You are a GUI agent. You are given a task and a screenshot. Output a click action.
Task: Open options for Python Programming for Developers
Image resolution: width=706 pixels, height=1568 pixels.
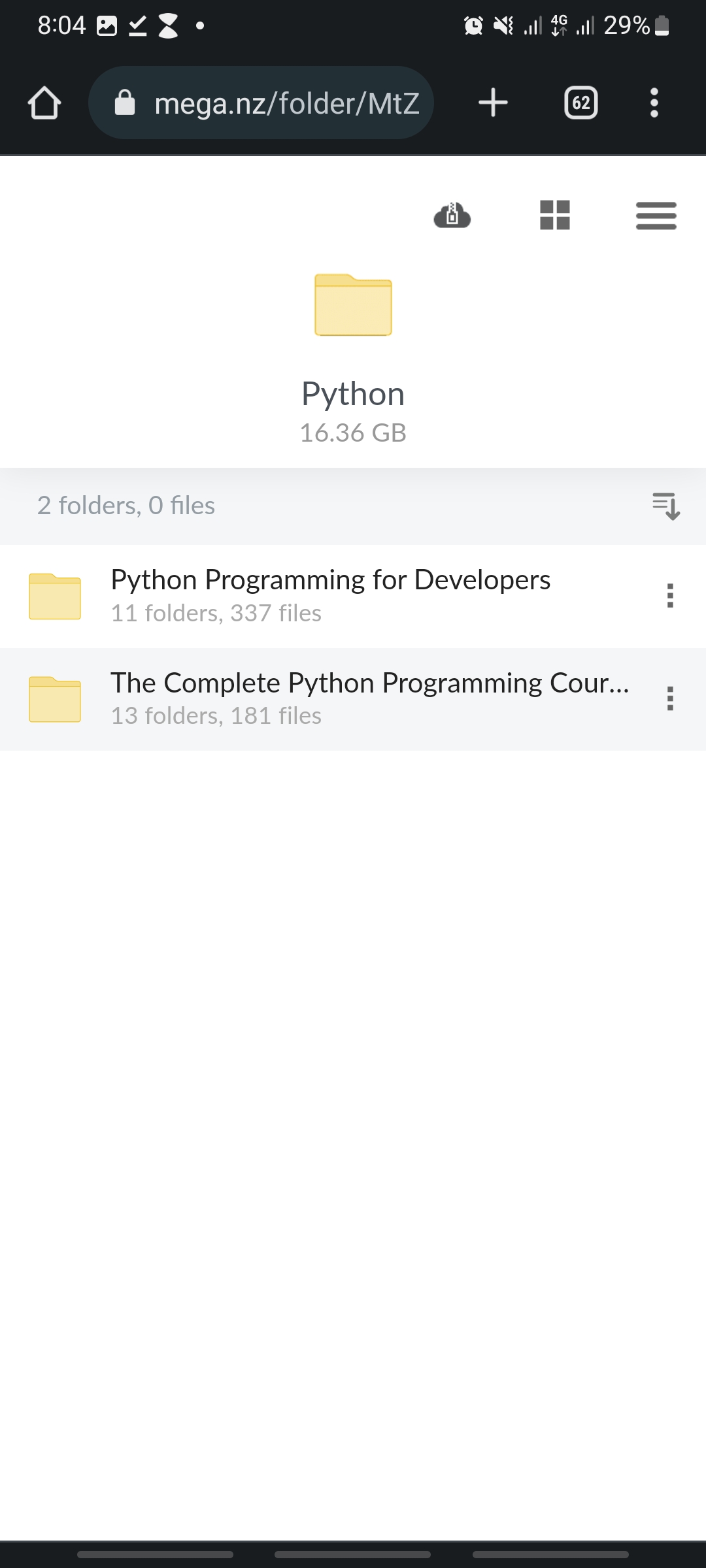(670, 596)
